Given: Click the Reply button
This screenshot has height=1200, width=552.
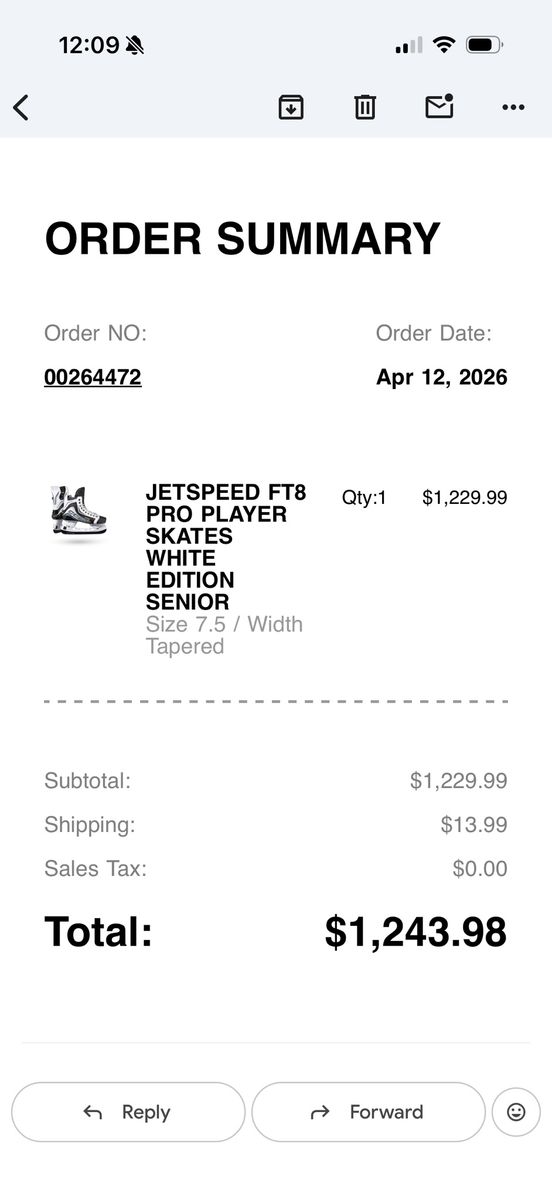Looking at the screenshot, I should click(128, 1112).
